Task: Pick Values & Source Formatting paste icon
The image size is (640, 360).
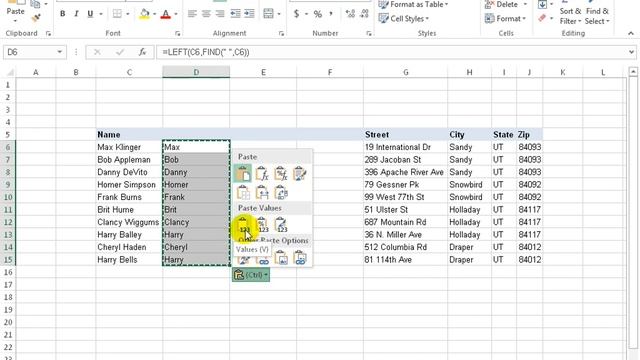Action: 281,225
